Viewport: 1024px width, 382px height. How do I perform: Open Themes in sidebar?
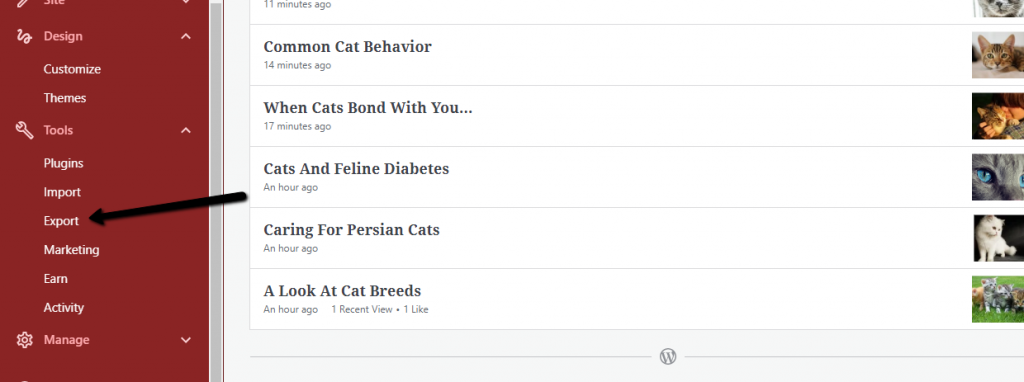click(65, 98)
